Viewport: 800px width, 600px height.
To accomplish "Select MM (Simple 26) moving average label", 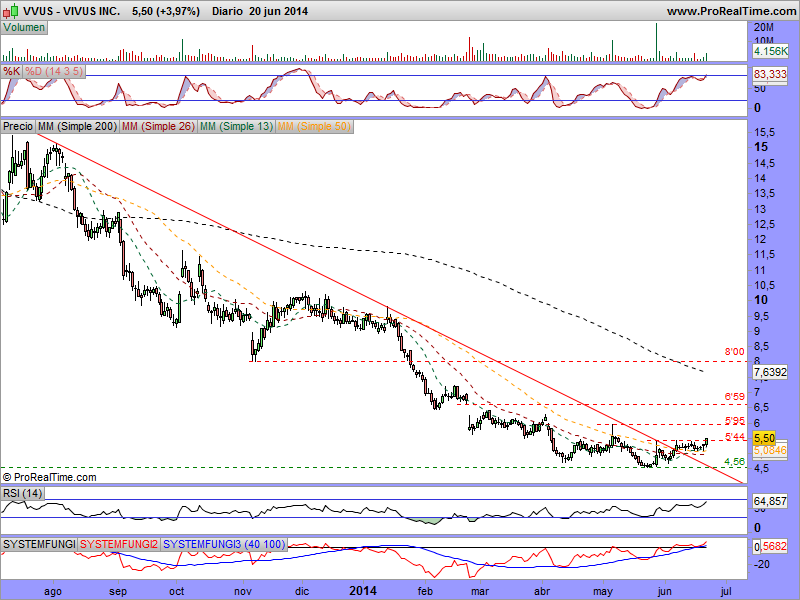I will pyautogui.click(x=158, y=126).
